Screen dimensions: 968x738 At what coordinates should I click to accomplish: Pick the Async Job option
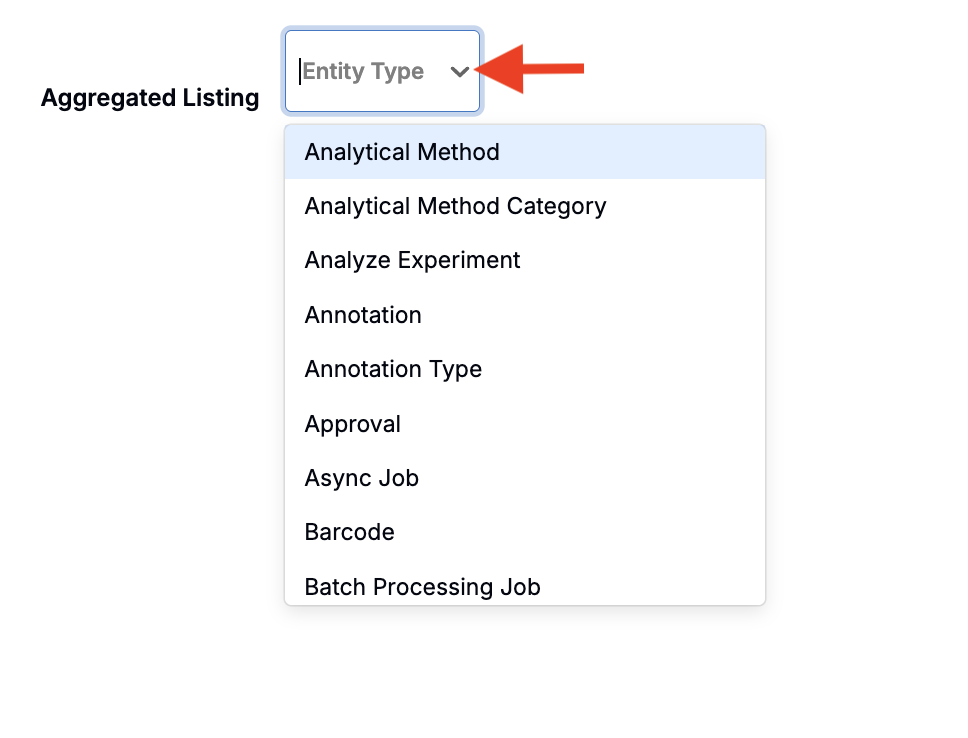click(x=525, y=478)
